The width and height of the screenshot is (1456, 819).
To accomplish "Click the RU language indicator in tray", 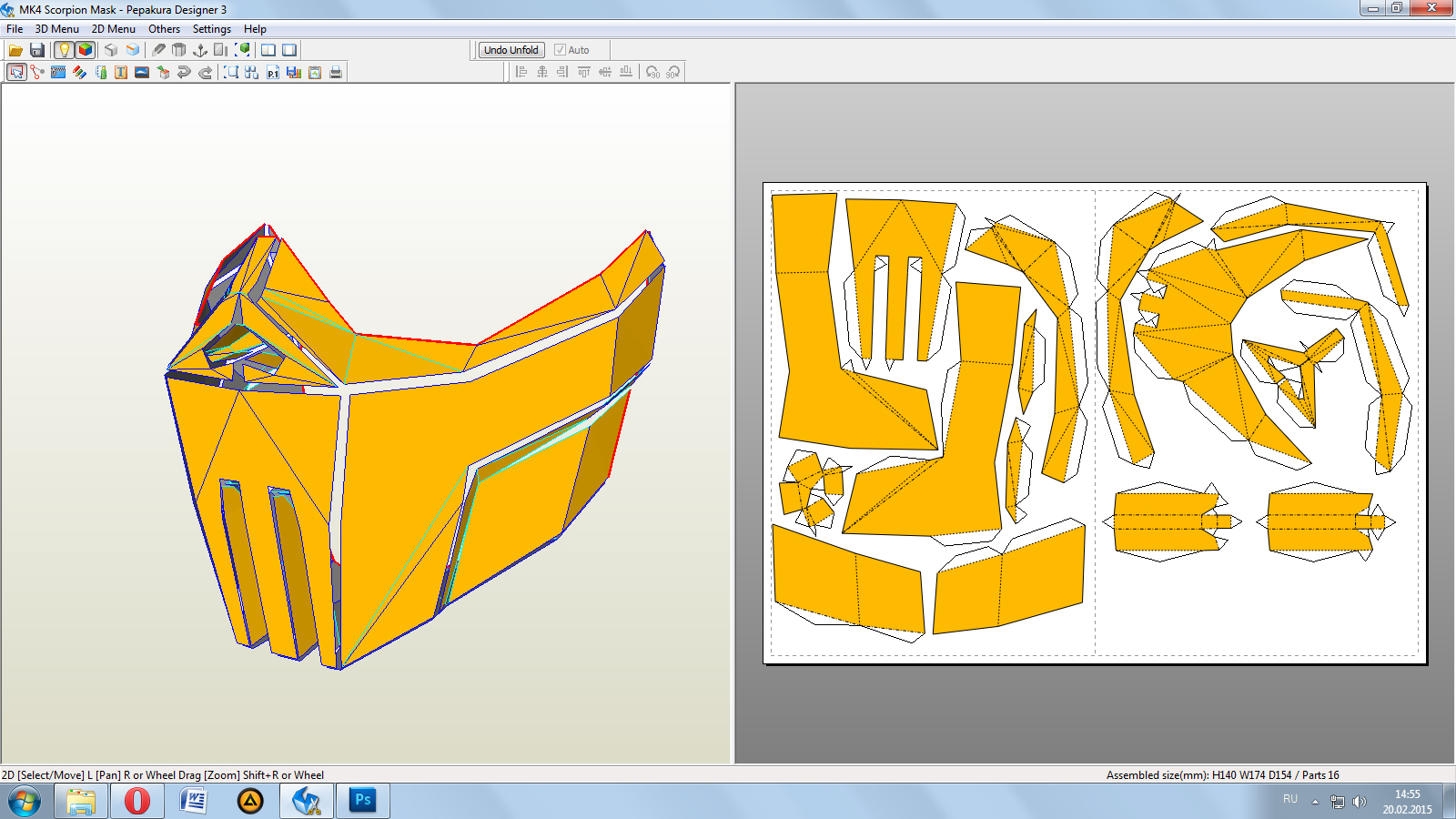I will [1289, 799].
